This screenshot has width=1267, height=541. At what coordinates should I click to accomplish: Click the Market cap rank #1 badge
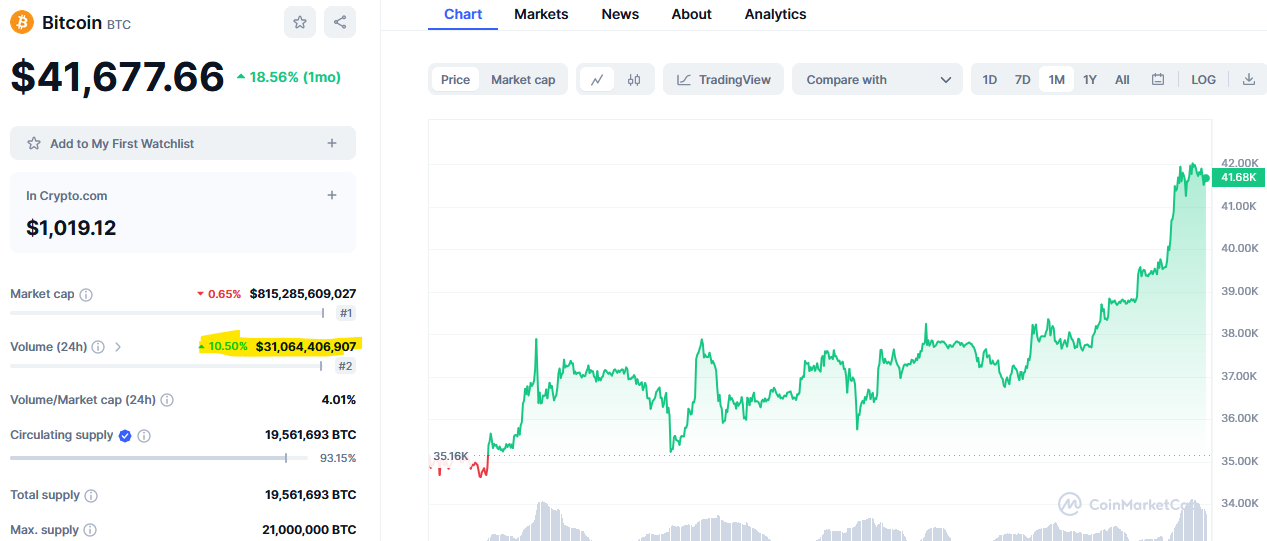[x=346, y=313]
